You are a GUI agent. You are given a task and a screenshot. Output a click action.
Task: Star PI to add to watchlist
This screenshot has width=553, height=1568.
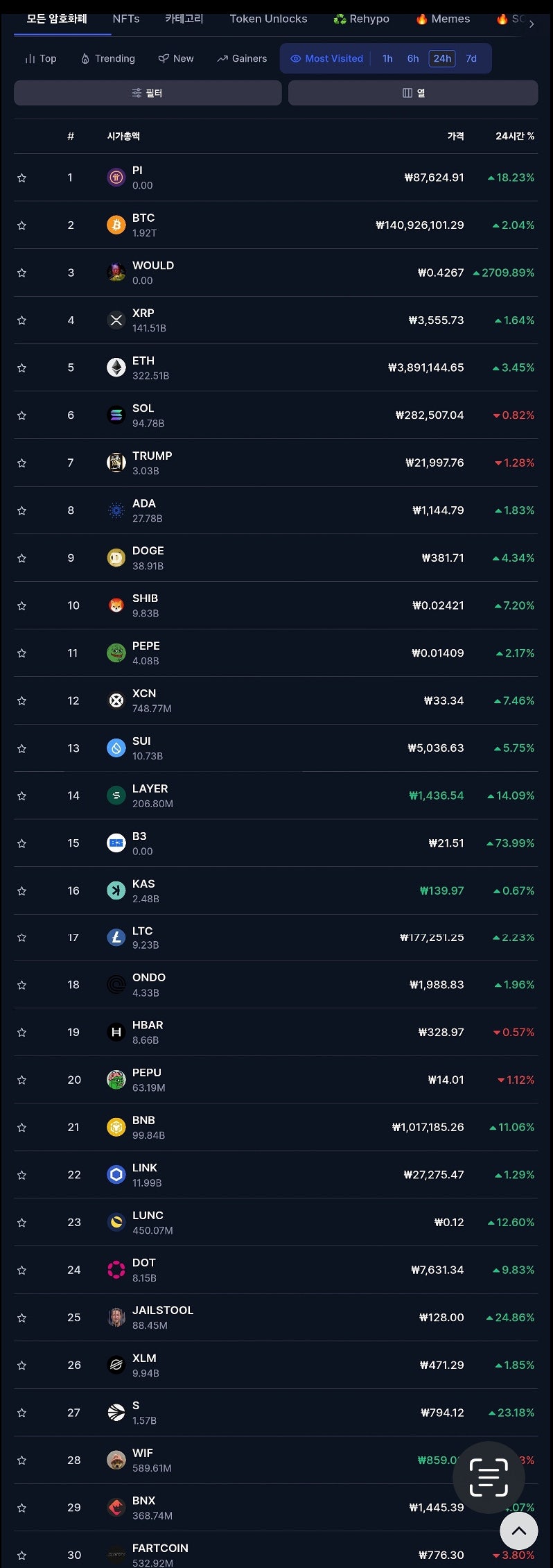click(22, 178)
